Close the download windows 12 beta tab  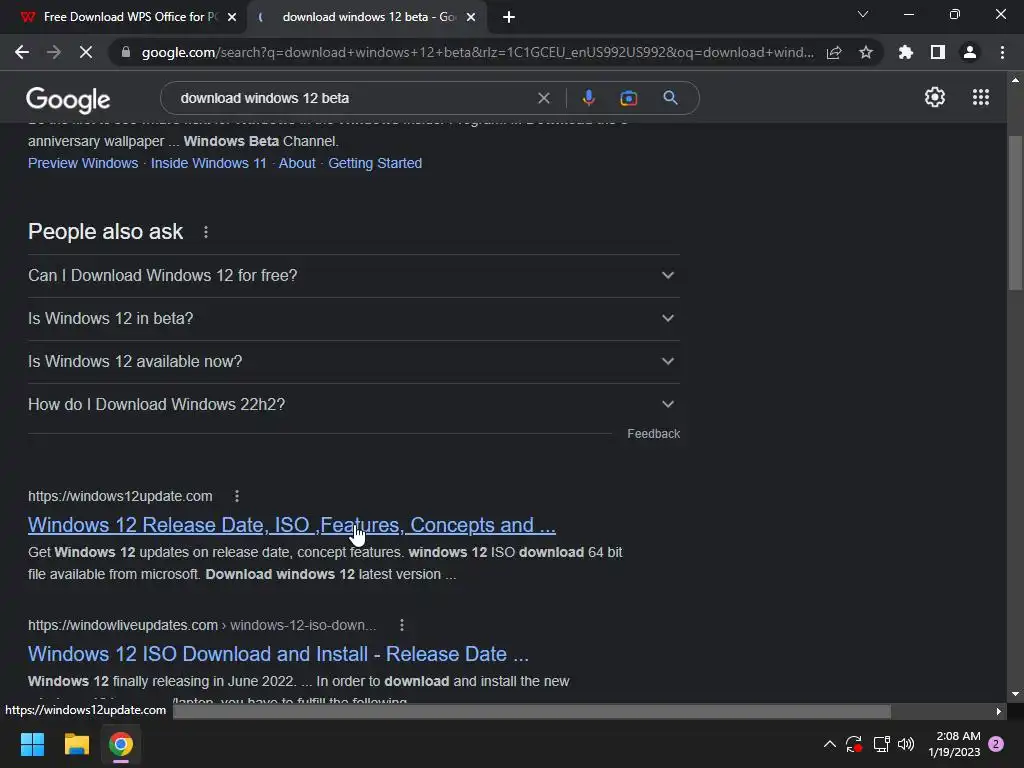471,17
